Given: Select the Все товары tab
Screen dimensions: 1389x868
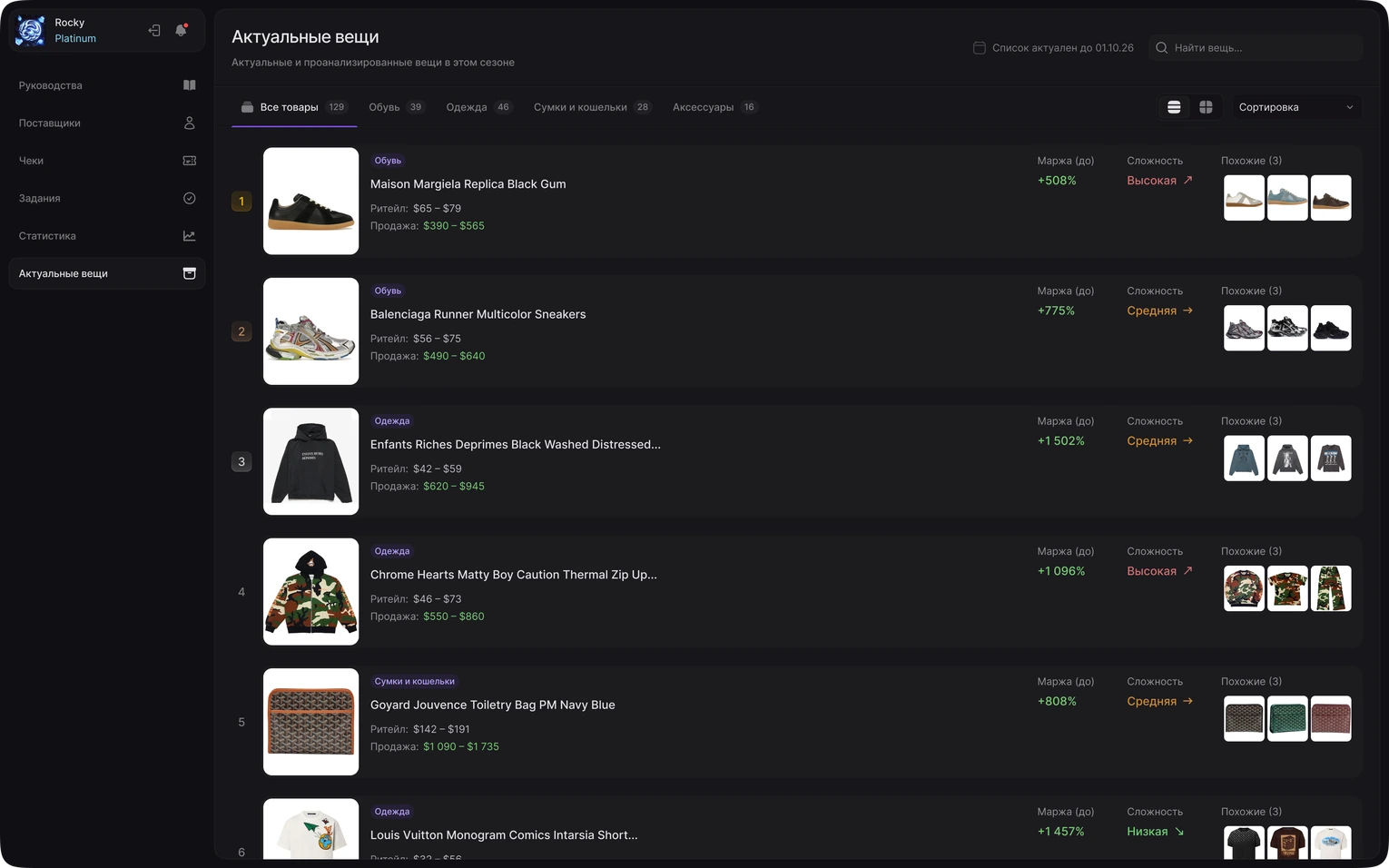Looking at the screenshot, I should tap(294, 107).
